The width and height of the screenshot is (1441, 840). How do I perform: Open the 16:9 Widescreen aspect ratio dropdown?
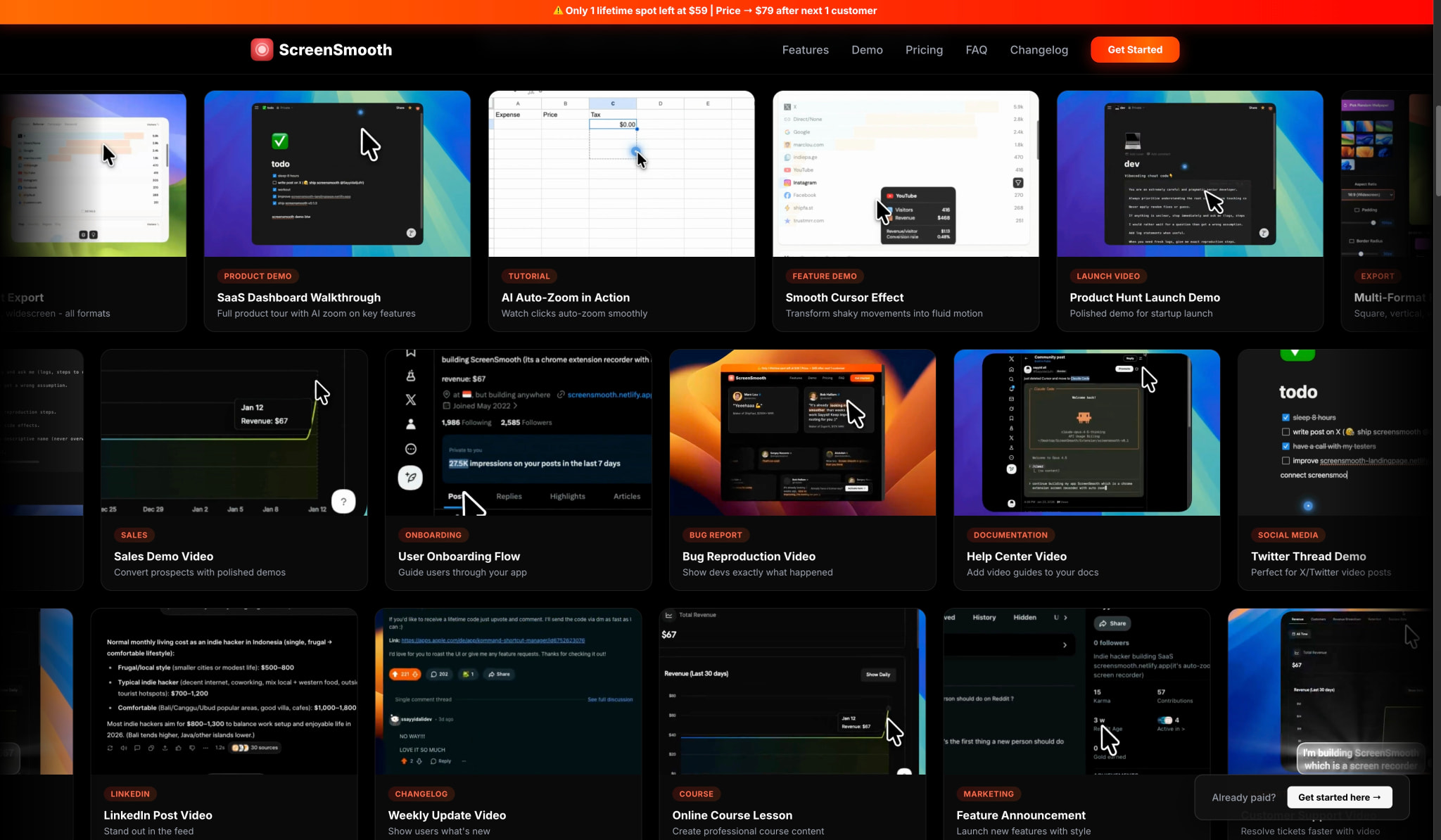[x=1368, y=194]
